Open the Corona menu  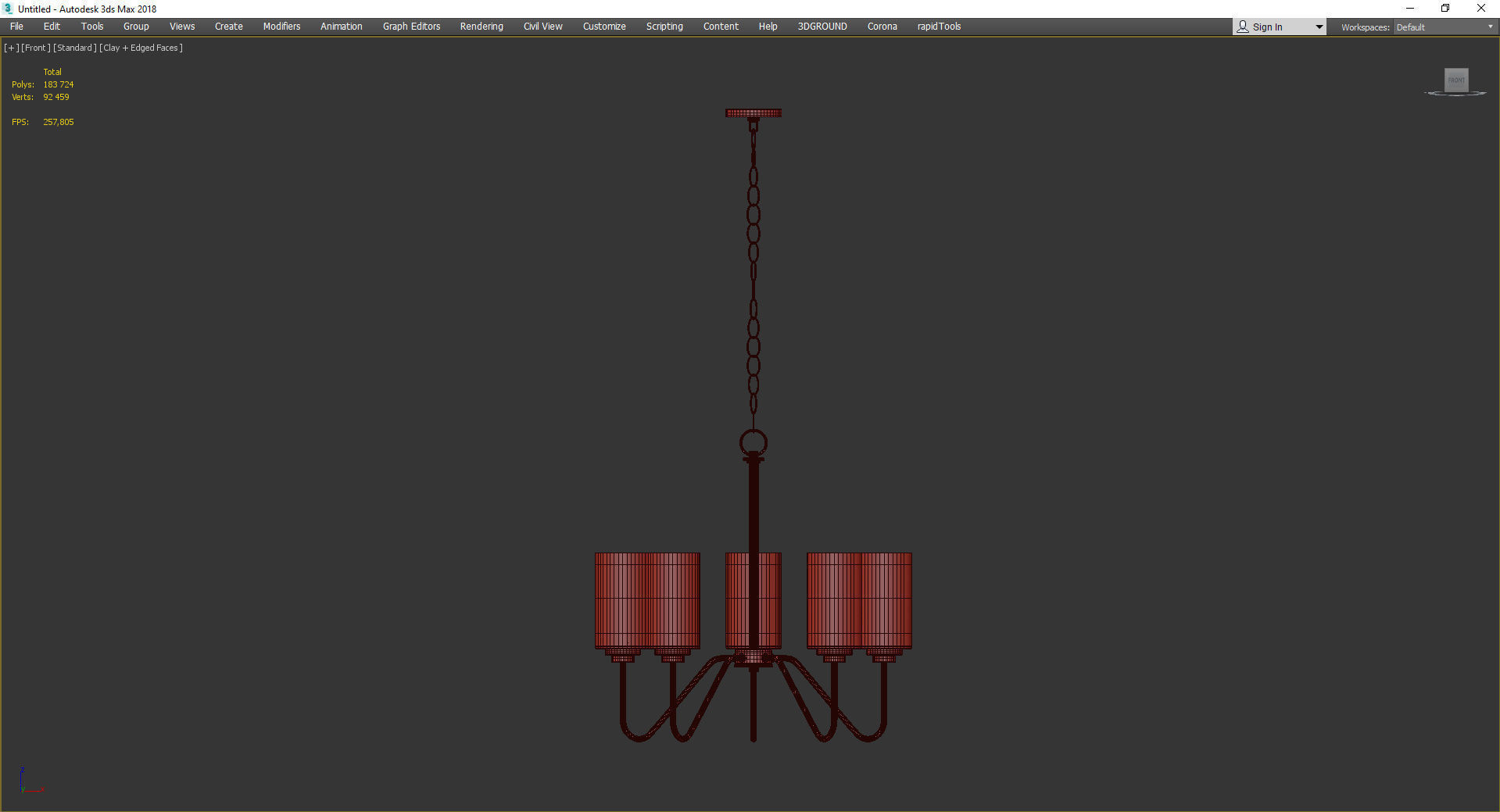(x=882, y=27)
